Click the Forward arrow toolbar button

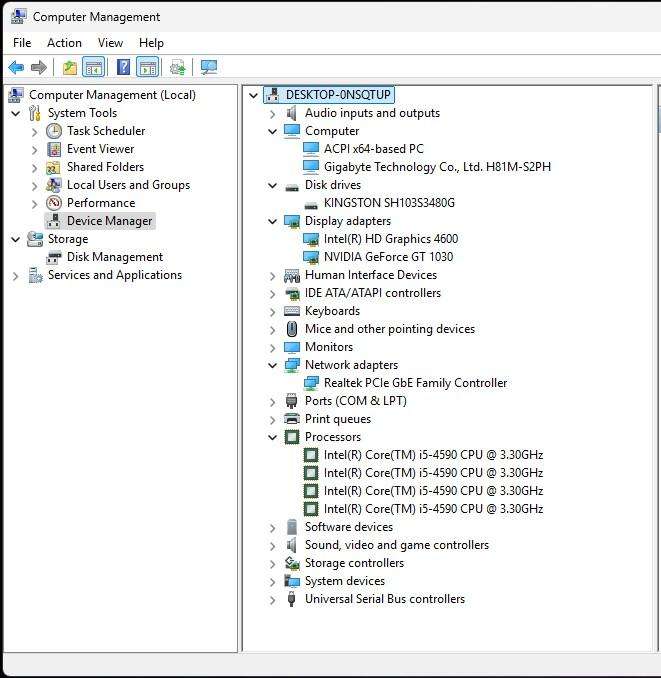(39, 67)
